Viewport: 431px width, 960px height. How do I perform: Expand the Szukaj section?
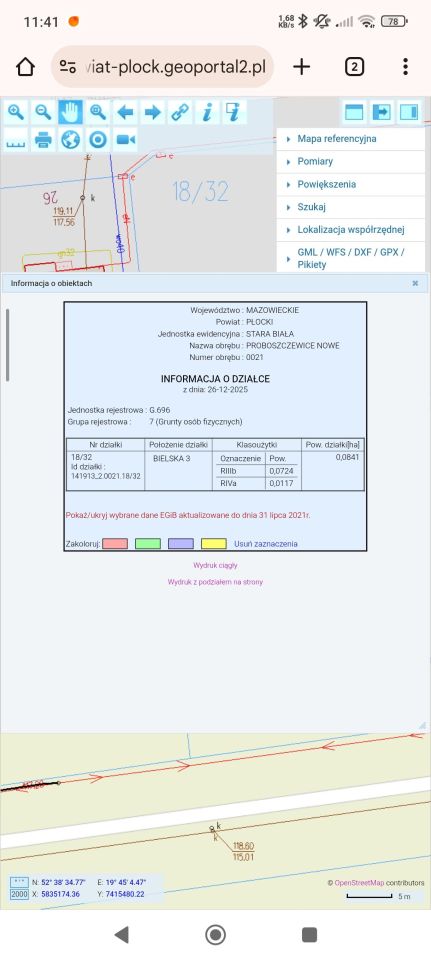pos(351,208)
